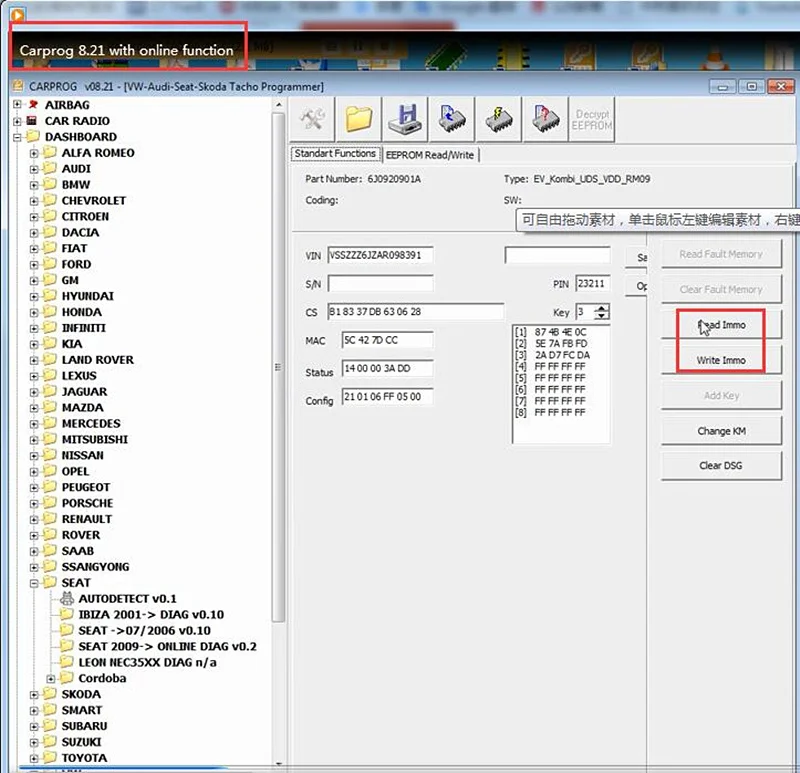Click the empty field right of VIN
The height and width of the screenshot is (773, 800).
557,255
